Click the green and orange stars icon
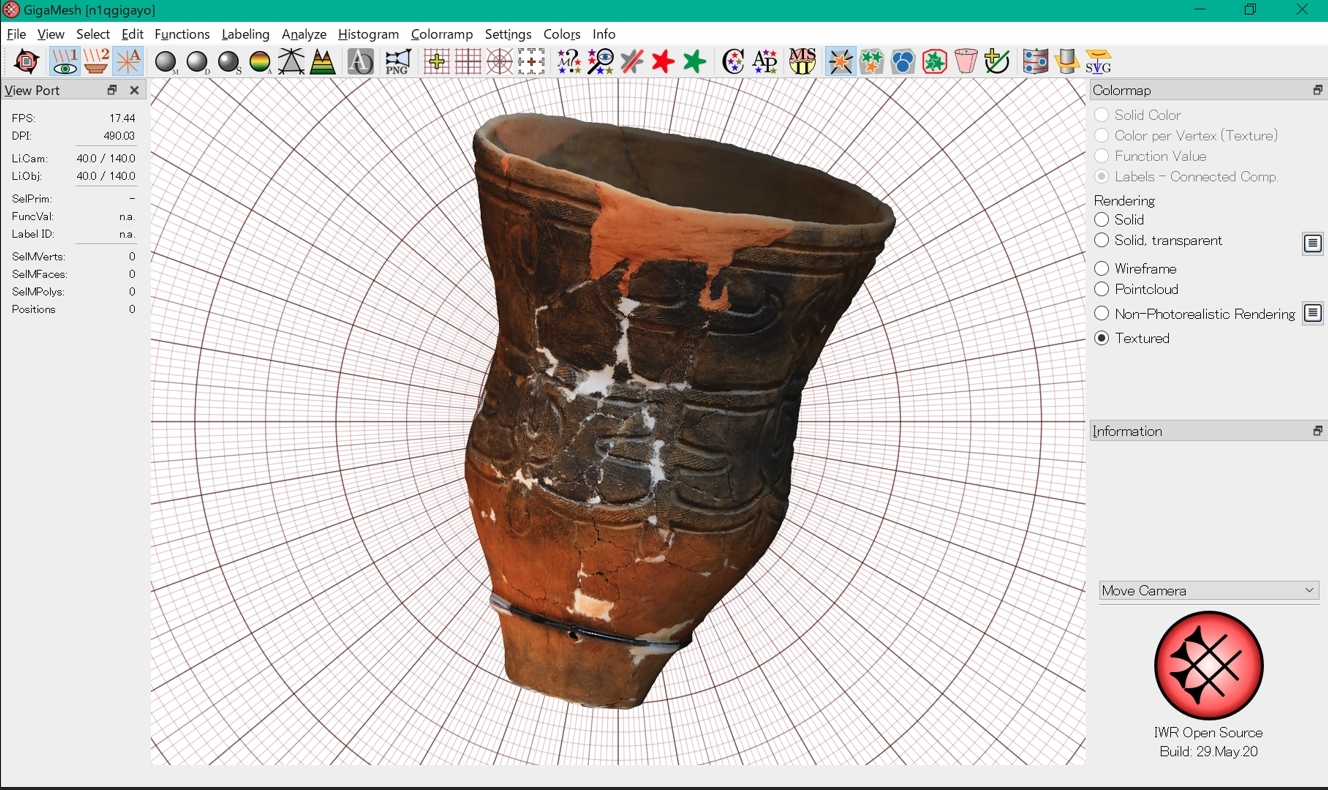Image resolution: width=1328 pixels, height=790 pixels. pos(872,62)
